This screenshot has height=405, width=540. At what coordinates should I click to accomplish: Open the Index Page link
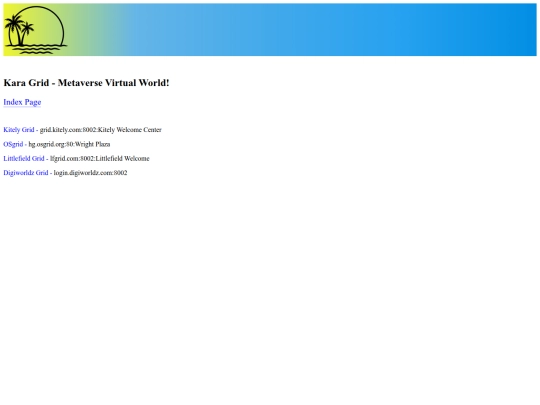[22, 102]
